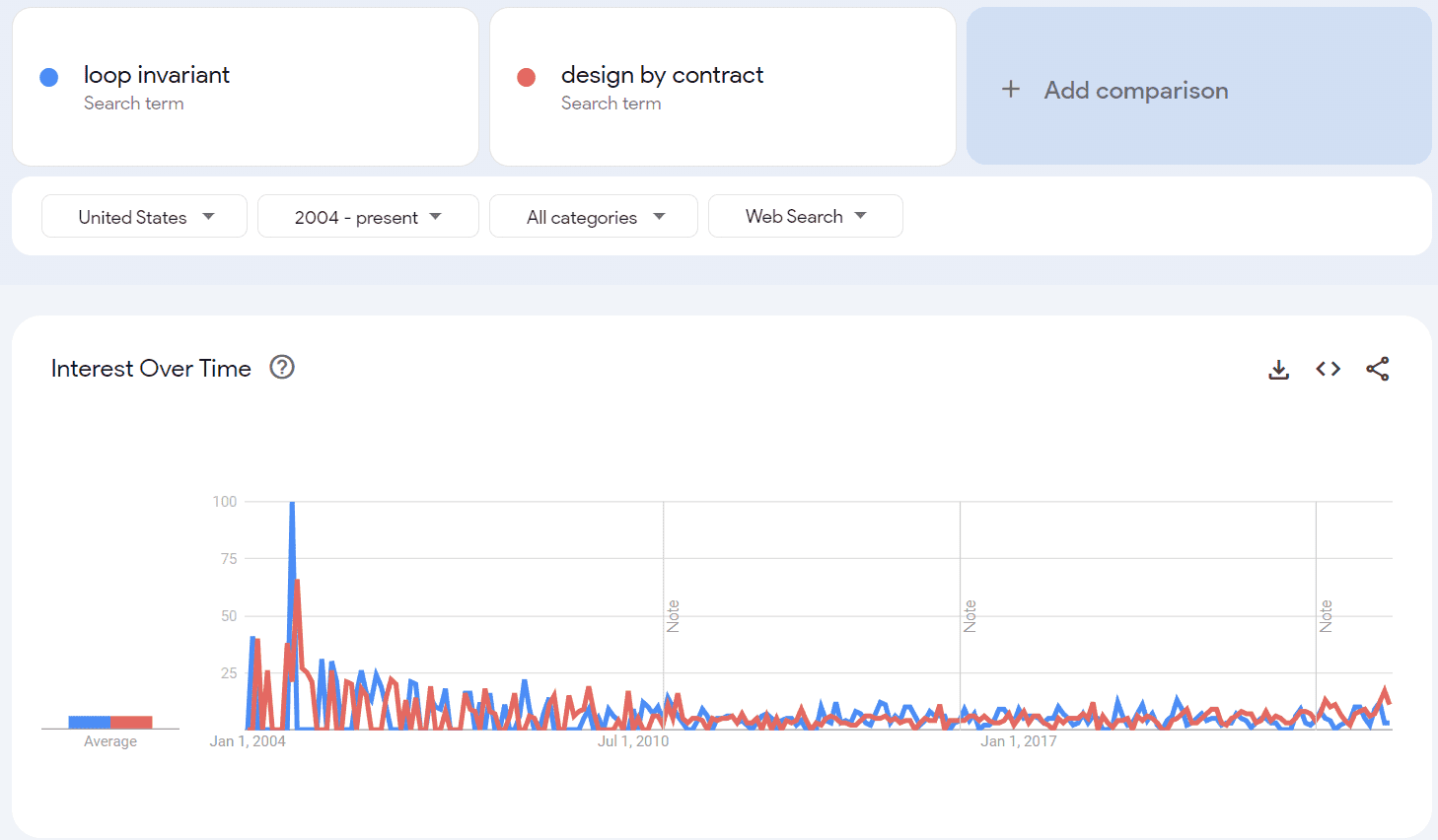Open the United States region dropdown
The height and width of the screenshot is (840, 1438).
click(143, 216)
